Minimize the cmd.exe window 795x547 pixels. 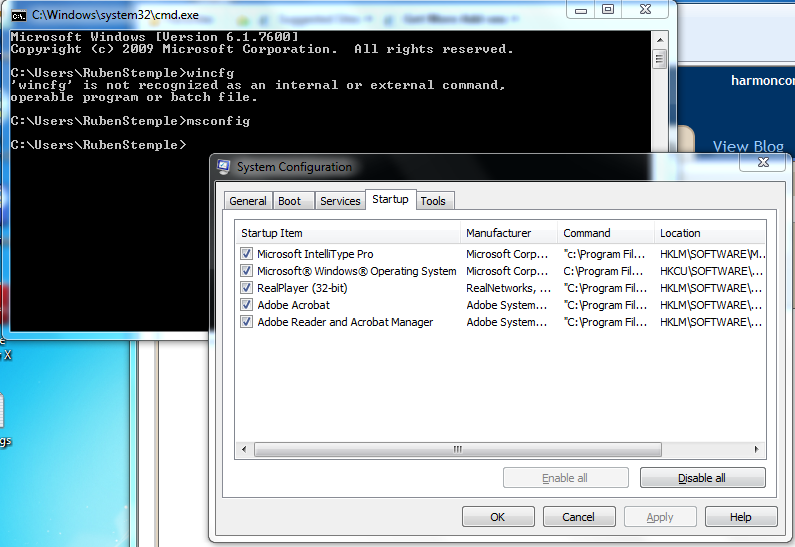point(581,9)
